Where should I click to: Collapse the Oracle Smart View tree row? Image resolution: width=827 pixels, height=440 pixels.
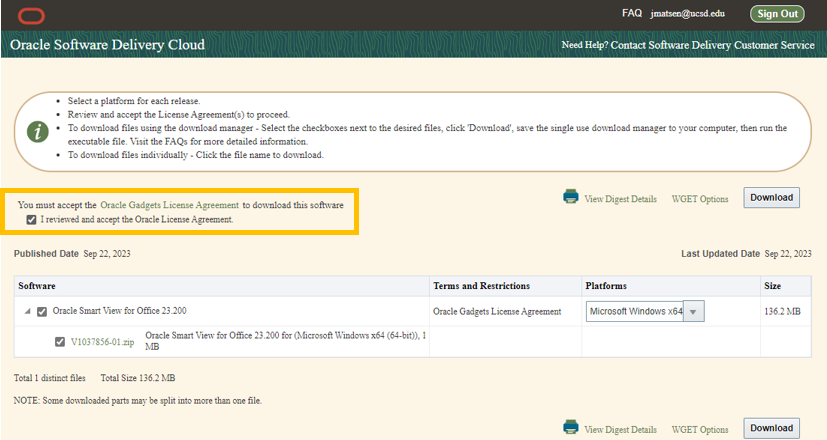coord(26,312)
